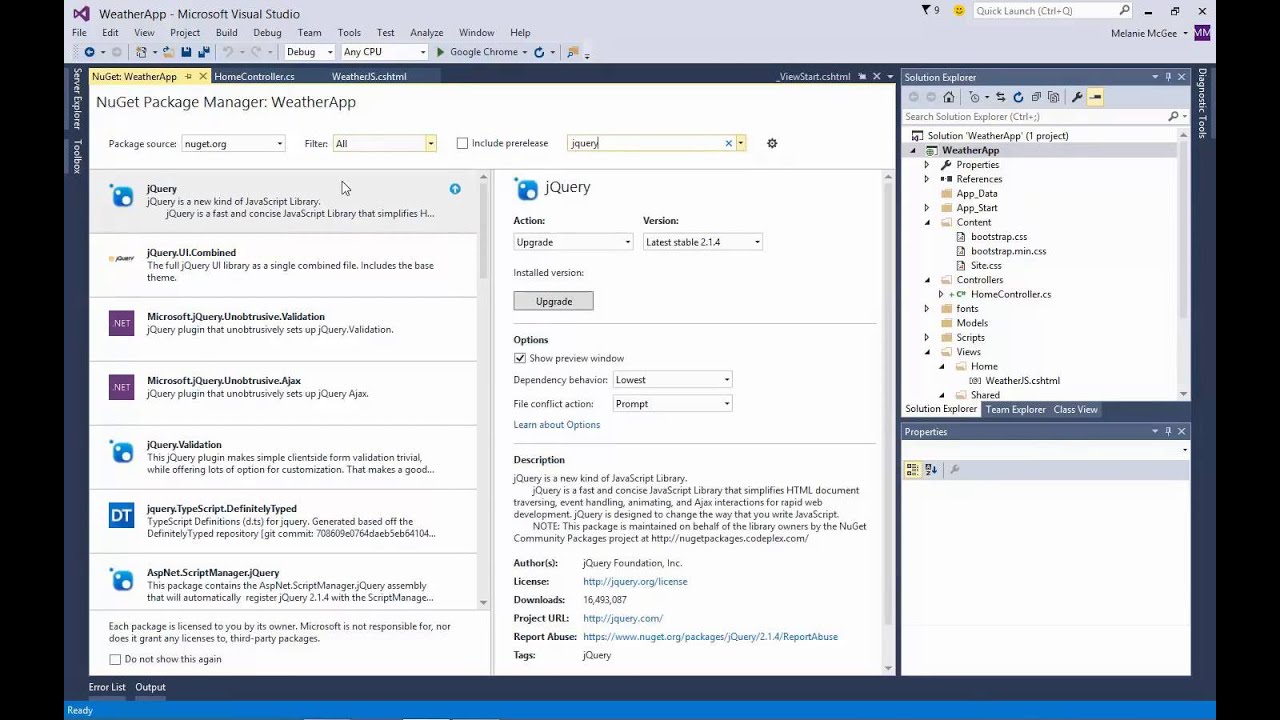Click the feedback smiley icon

959,10
